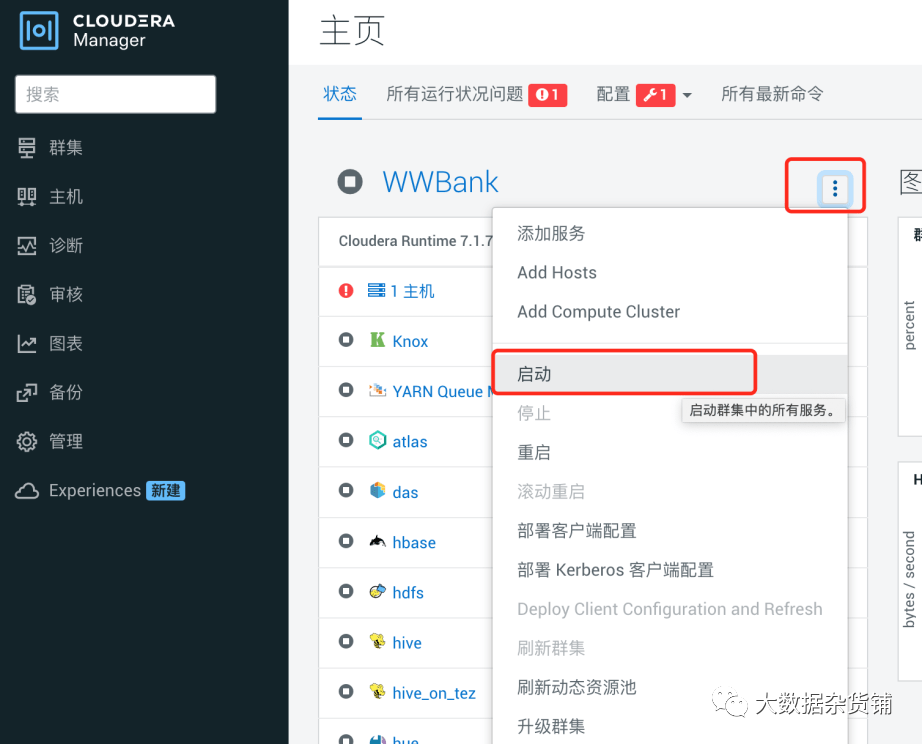The image size is (922, 744).
Task: Choose Add Hosts from the cluster menu
Action: pyautogui.click(x=670, y=272)
